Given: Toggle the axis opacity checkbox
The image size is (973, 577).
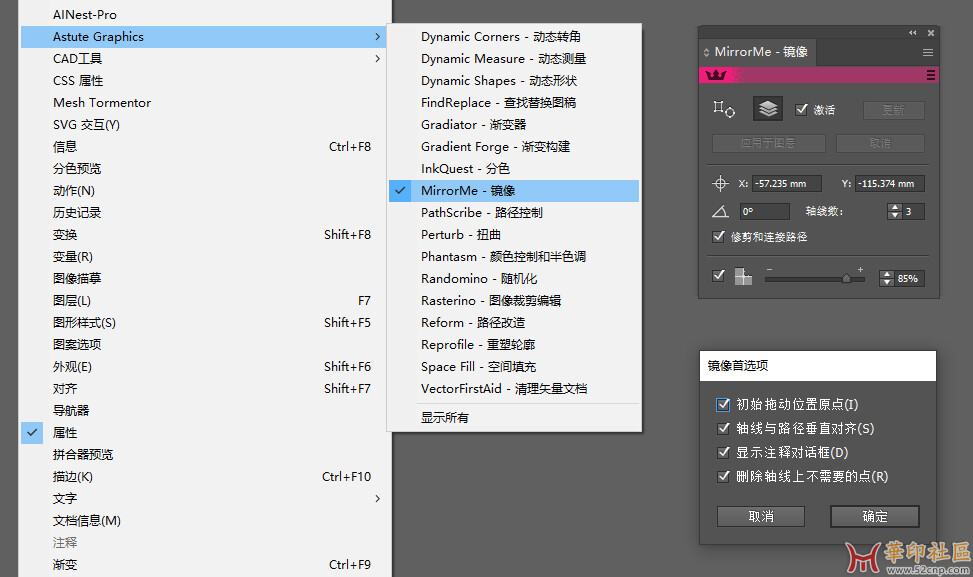Looking at the screenshot, I should click(719, 275).
